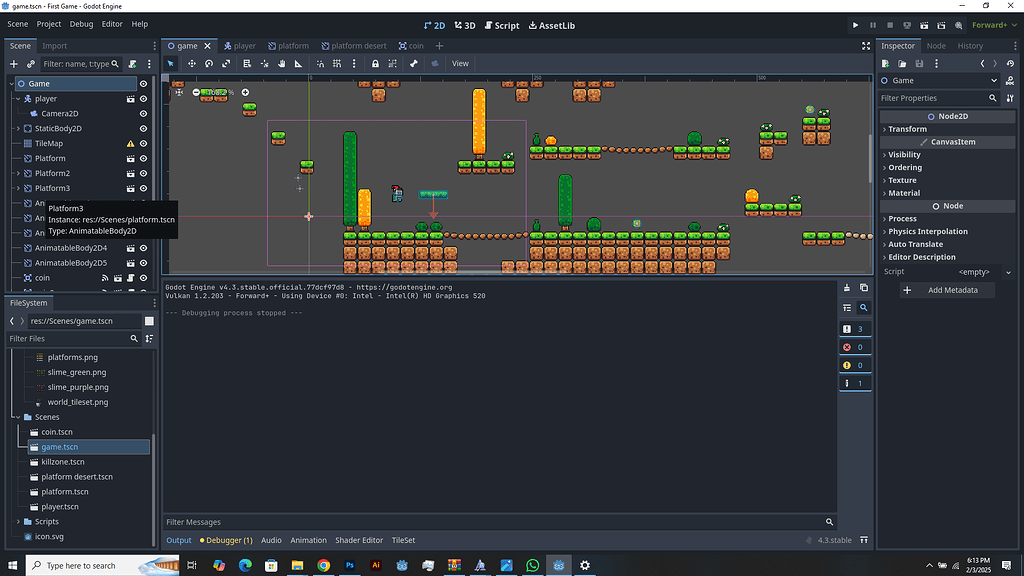
Task: Open documentation for Game node icon
Action: coord(1010,80)
